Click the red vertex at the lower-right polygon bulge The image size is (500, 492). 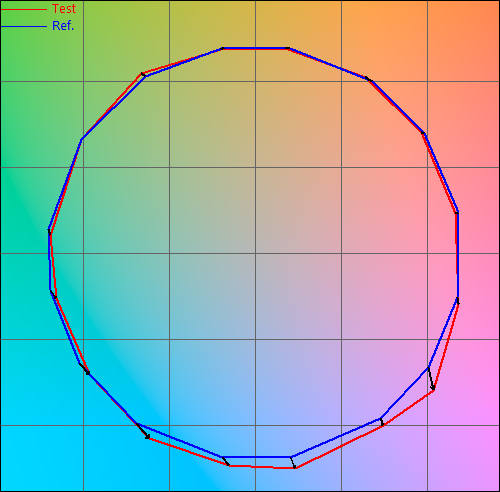pos(433,391)
